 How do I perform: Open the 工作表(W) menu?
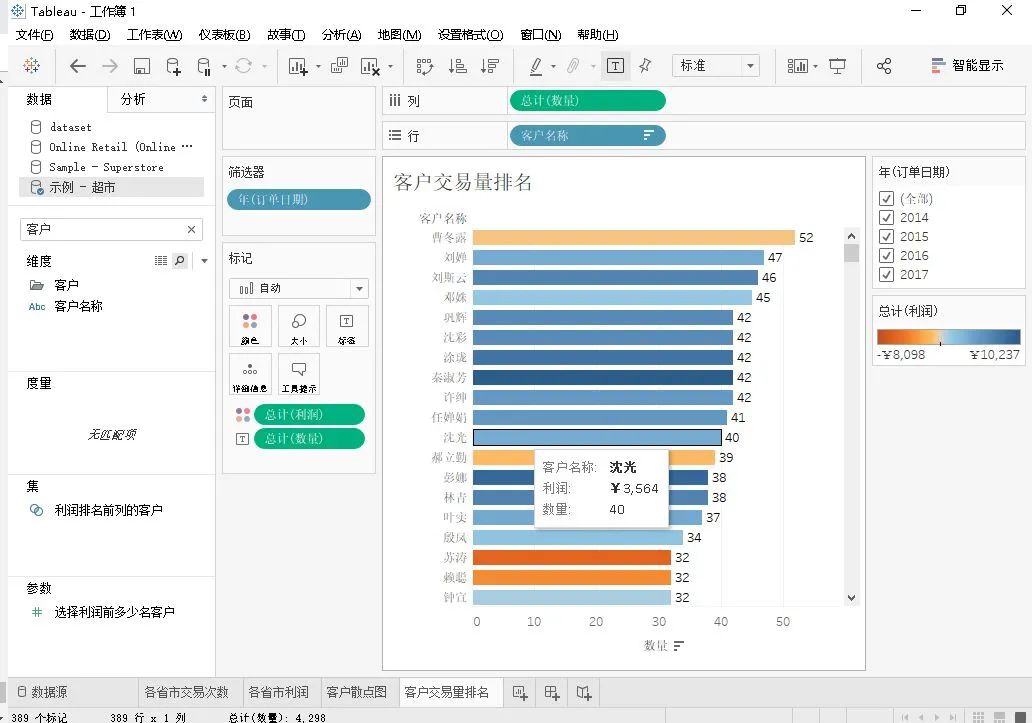154,34
